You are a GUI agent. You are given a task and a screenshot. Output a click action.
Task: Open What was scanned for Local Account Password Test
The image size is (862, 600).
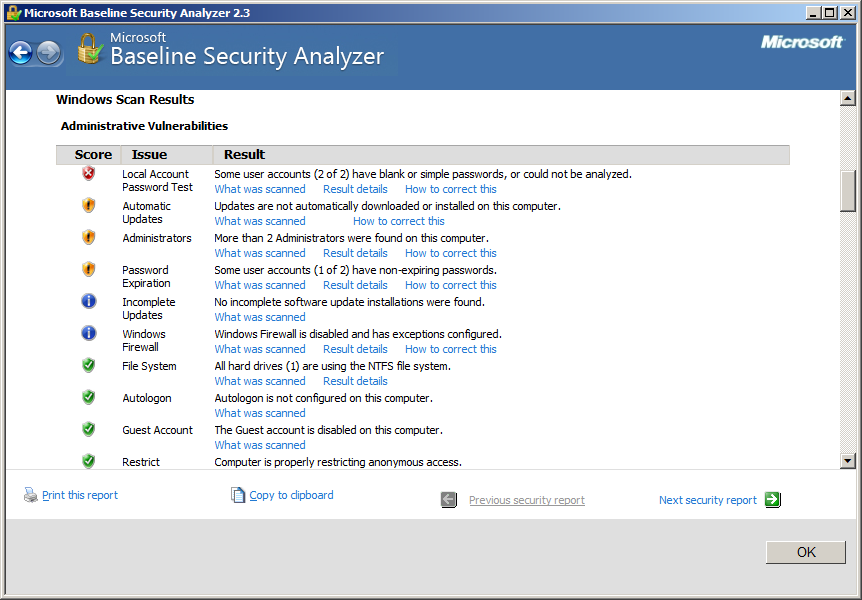tap(260, 189)
